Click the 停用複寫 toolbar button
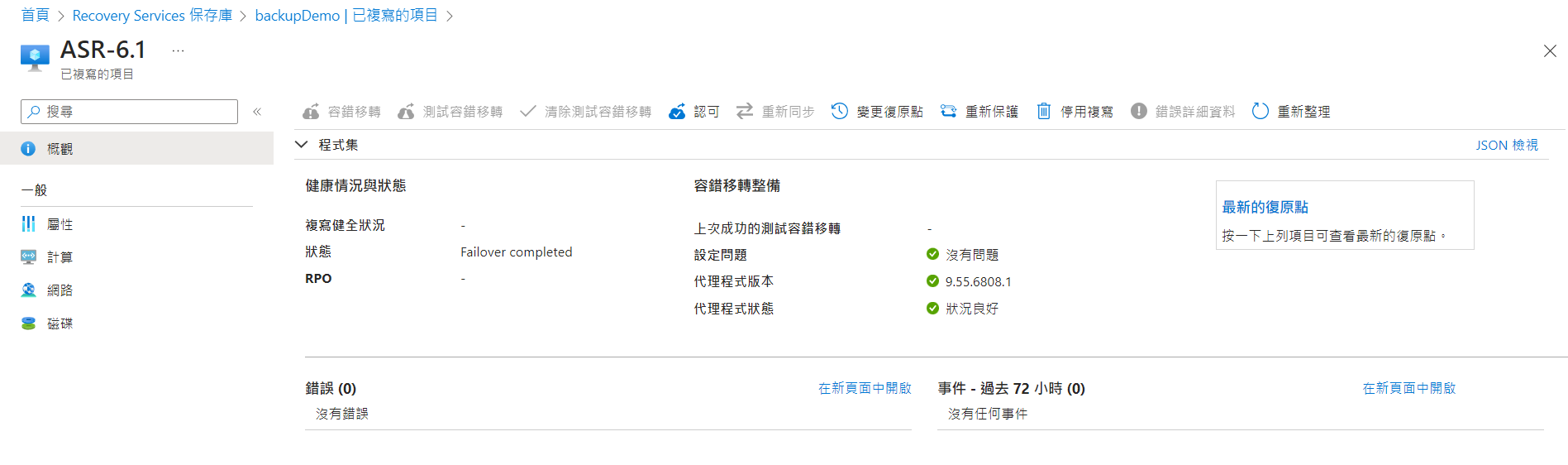Image resolution: width=1568 pixels, height=465 pixels. (x=1075, y=111)
